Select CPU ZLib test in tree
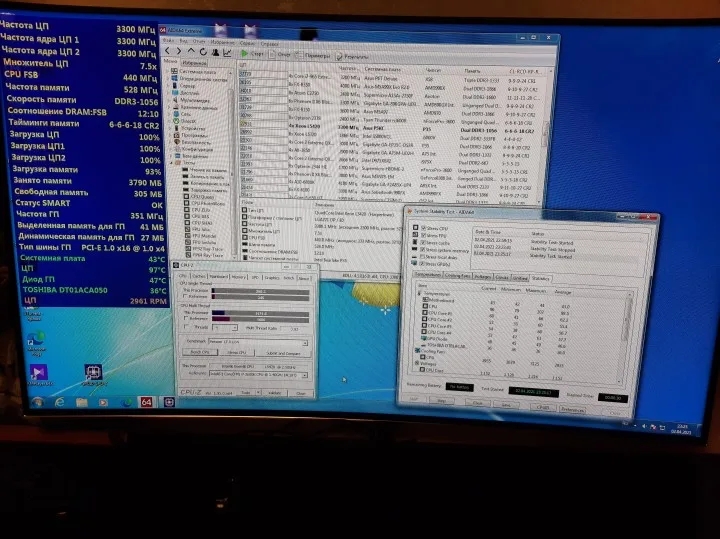 point(197,209)
